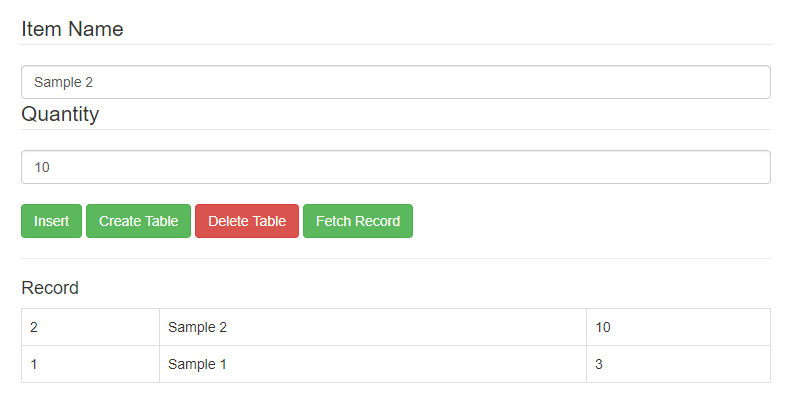
Task: Click the quantity cell showing 10
Action: tap(677, 327)
